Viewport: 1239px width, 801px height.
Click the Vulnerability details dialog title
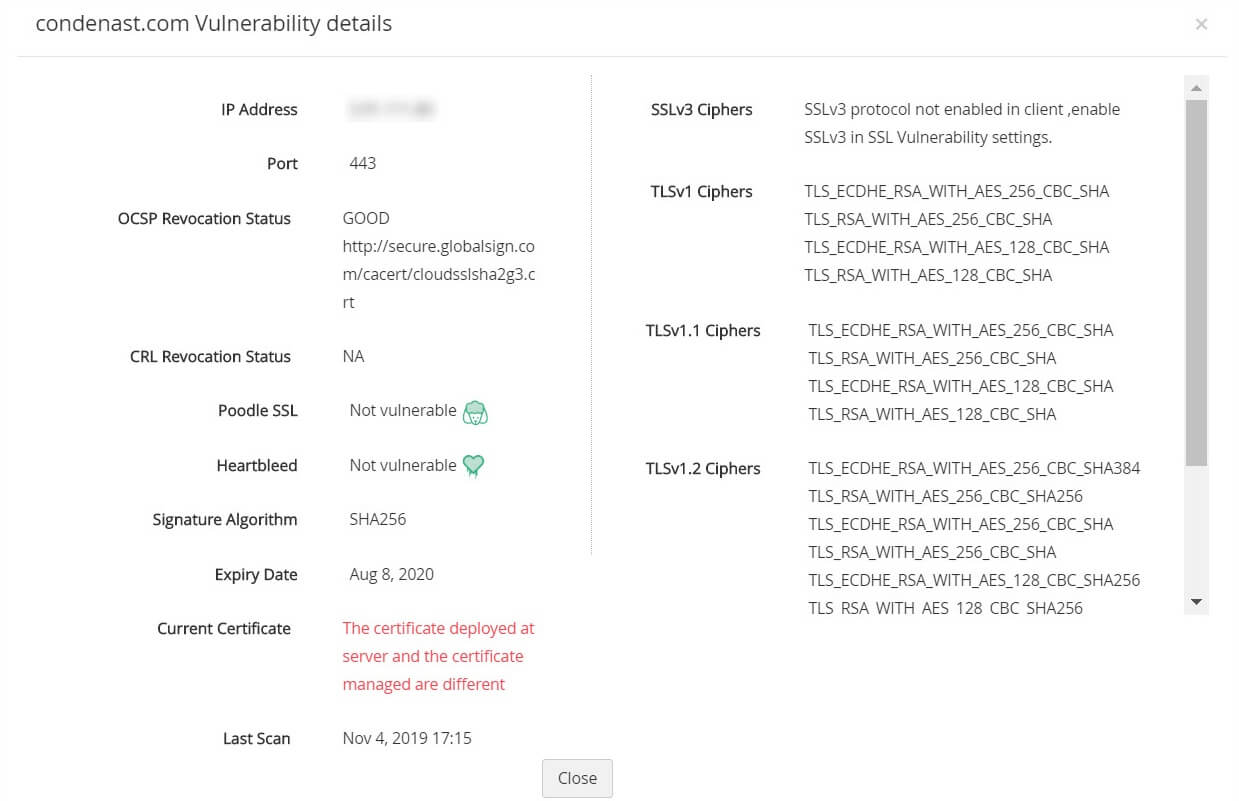pos(214,24)
